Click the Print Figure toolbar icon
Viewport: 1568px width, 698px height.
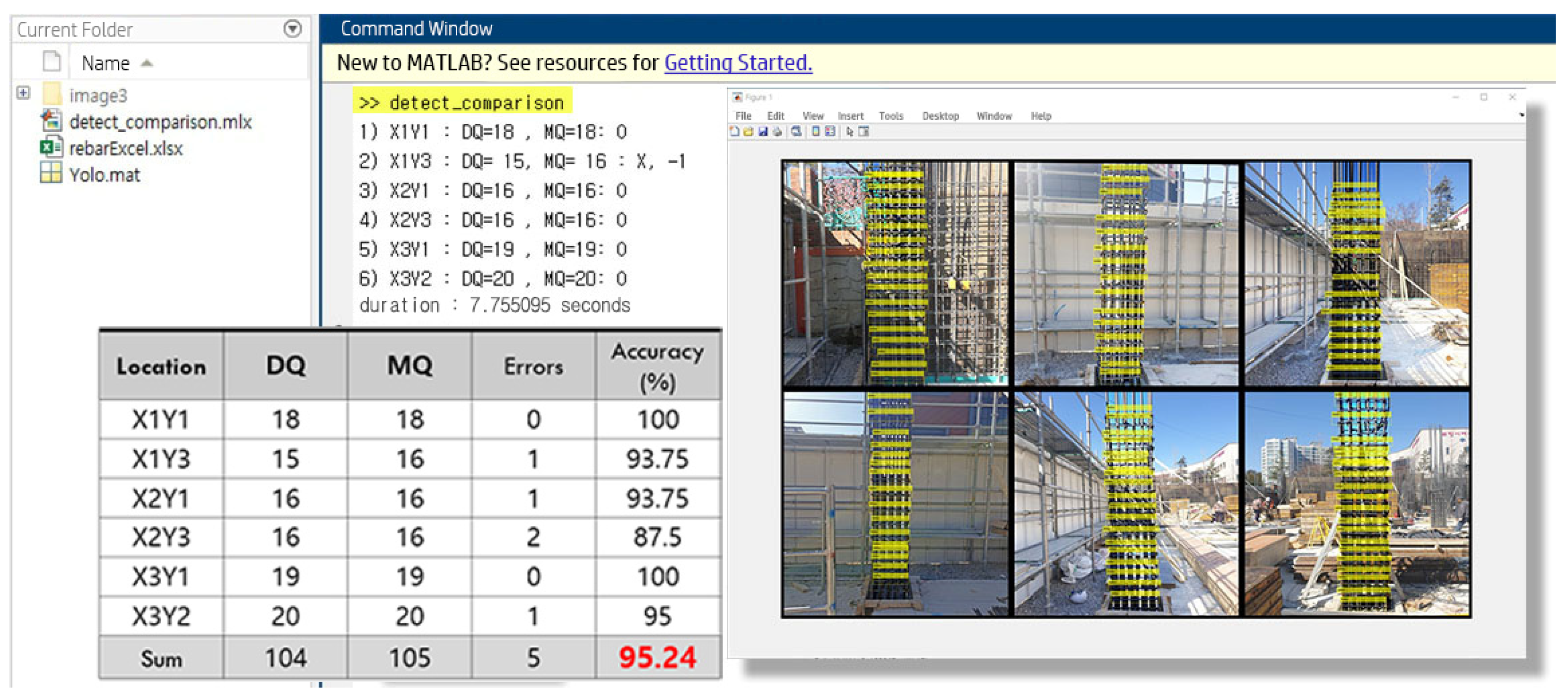coord(777,131)
